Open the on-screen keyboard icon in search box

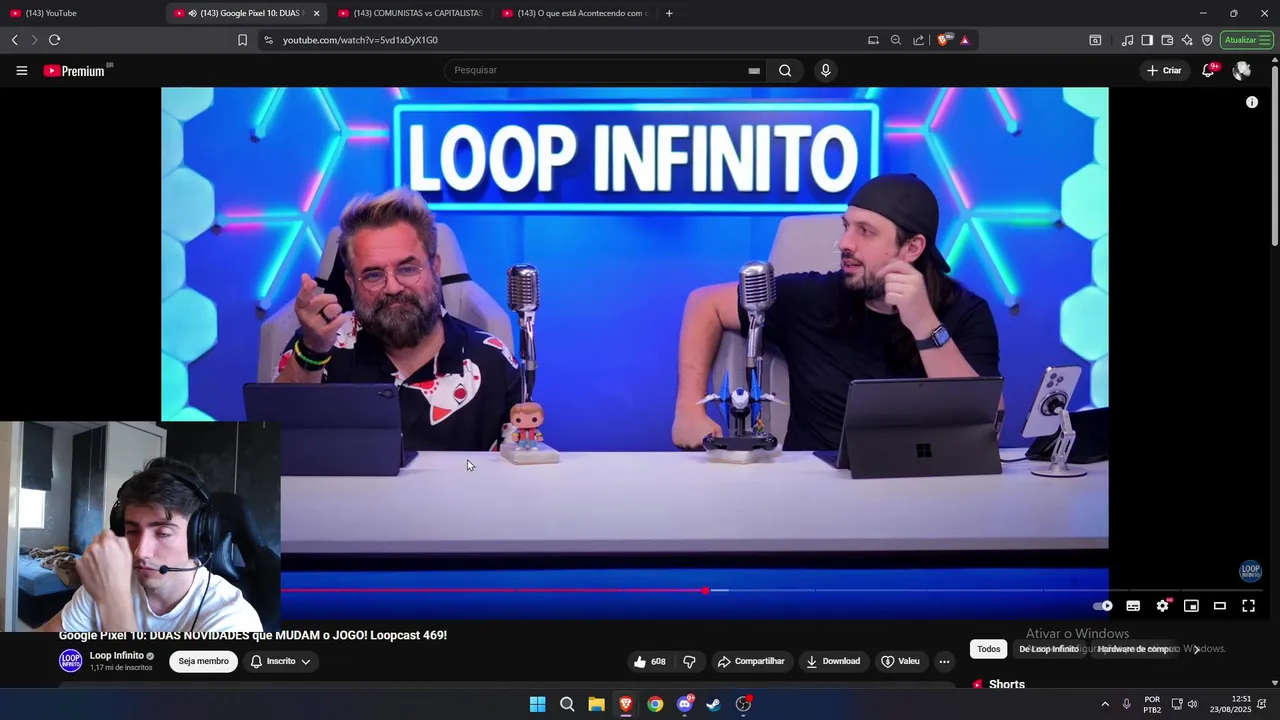click(x=754, y=70)
